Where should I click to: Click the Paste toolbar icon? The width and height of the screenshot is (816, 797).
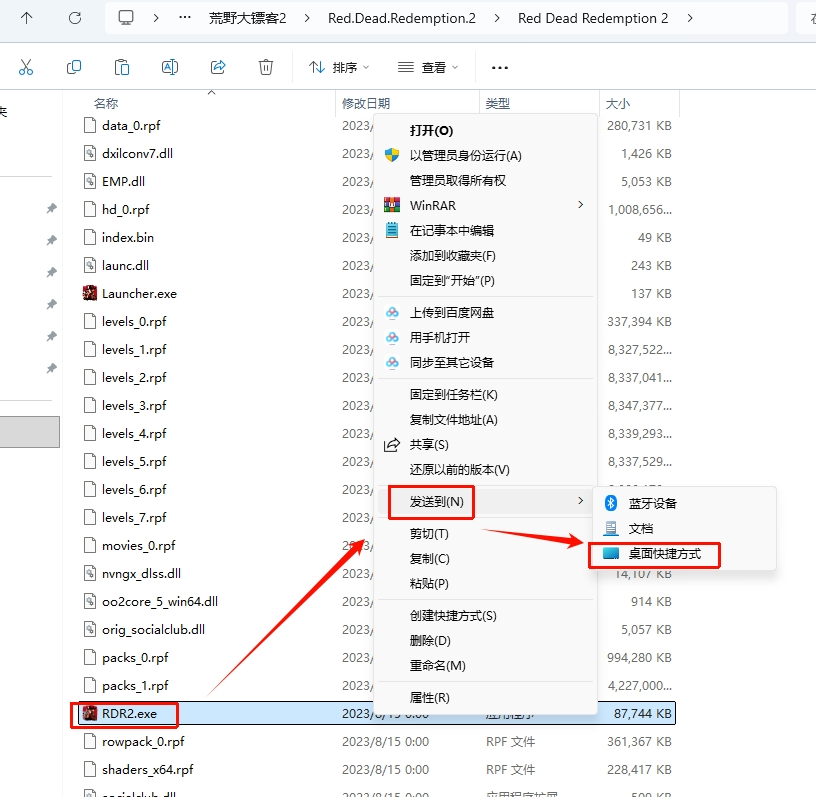tap(122, 67)
